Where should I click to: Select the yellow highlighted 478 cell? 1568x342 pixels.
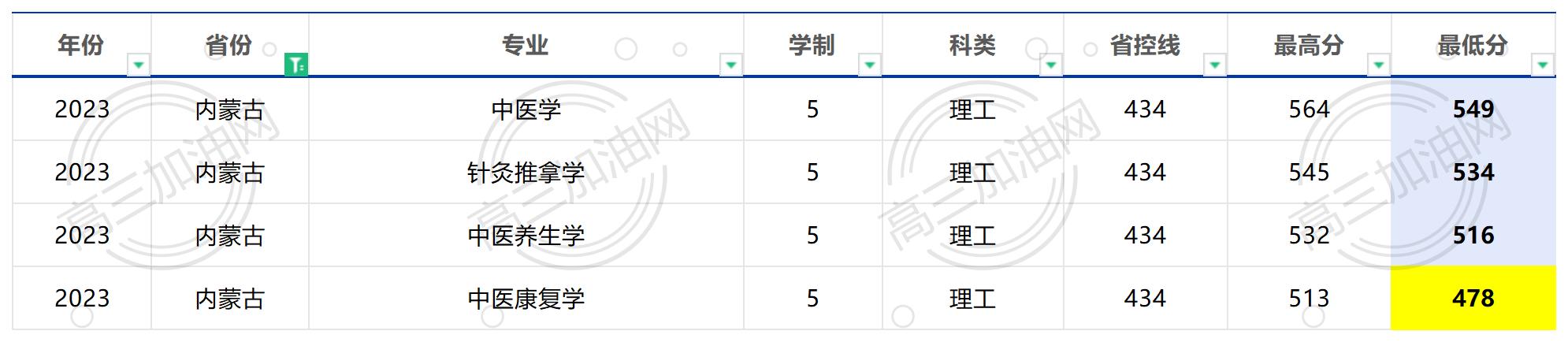[x=1473, y=298]
